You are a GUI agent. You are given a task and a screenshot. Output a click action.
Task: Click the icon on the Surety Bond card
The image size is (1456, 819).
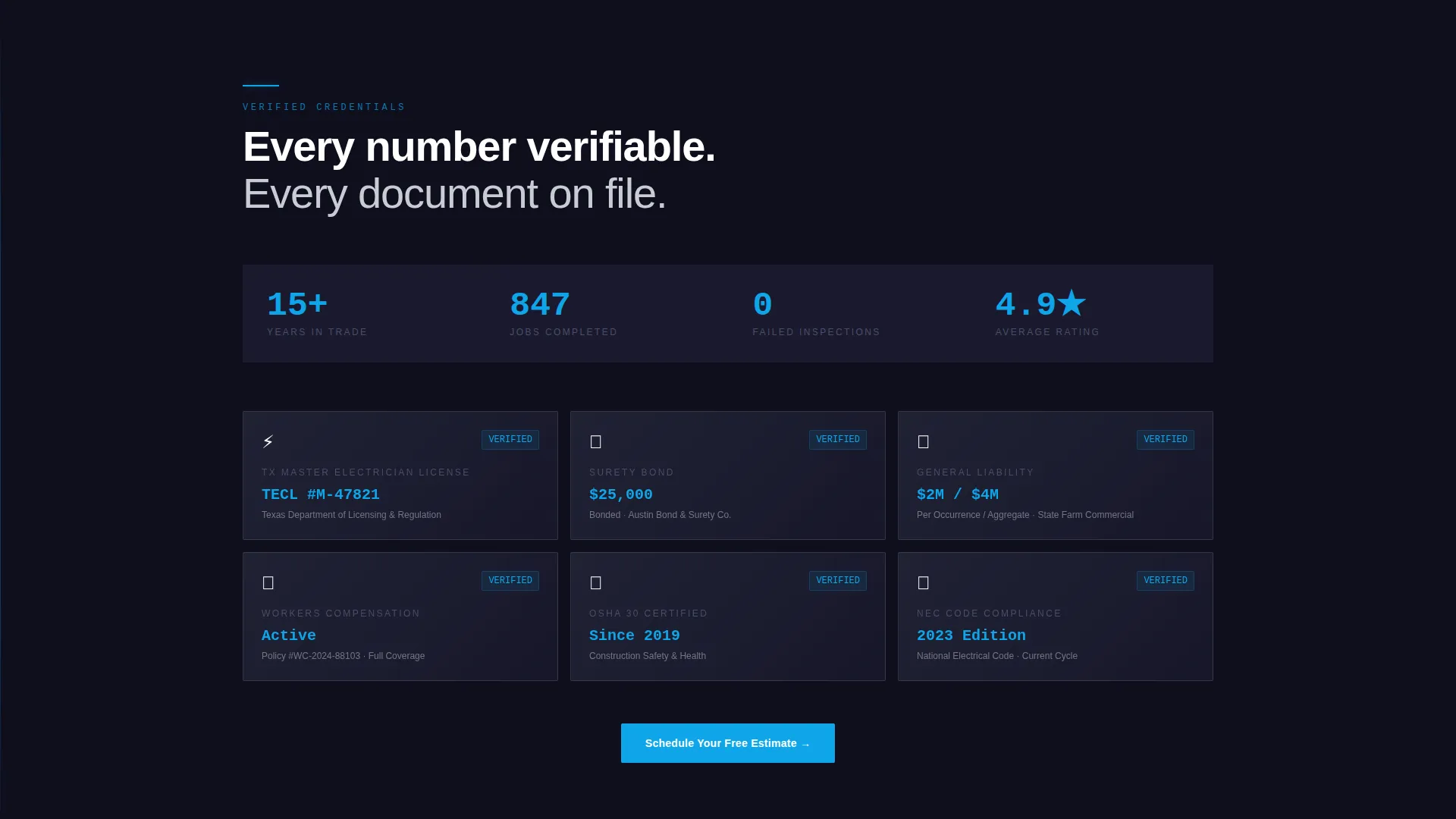[x=595, y=441]
